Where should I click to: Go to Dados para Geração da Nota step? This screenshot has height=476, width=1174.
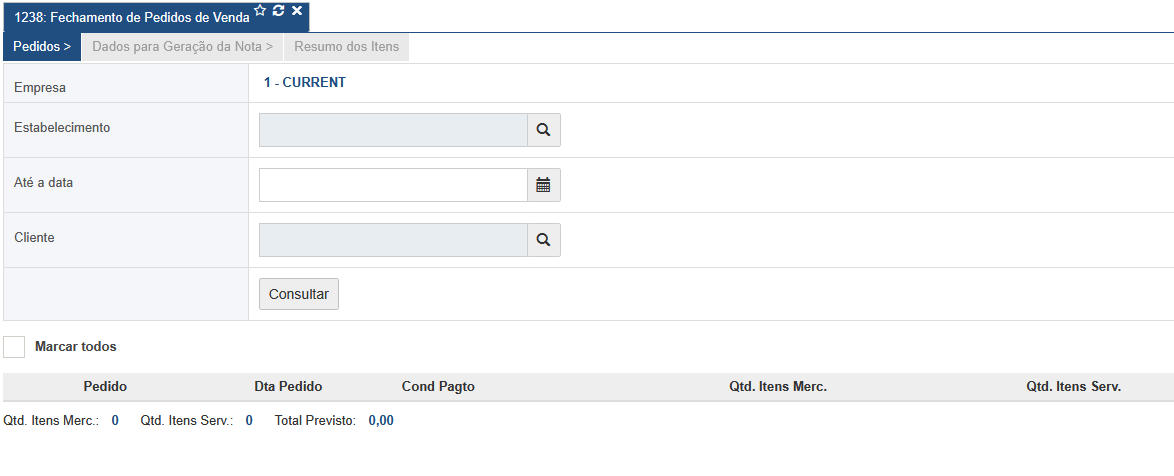click(x=183, y=46)
